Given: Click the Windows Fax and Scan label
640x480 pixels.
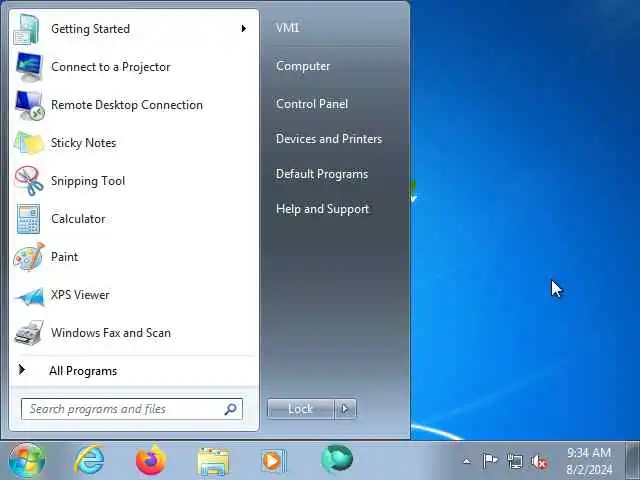Looking at the screenshot, I should coord(111,333).
